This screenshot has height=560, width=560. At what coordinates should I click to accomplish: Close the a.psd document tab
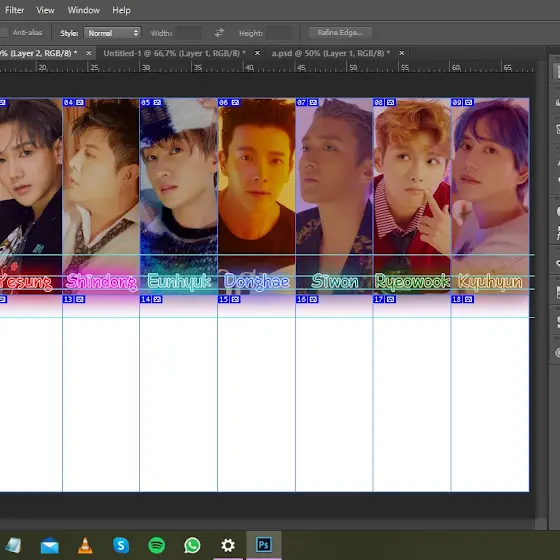[x=401, y=53]
